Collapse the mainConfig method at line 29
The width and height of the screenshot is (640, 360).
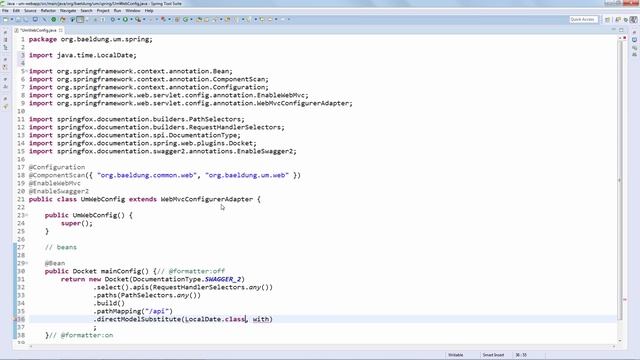click(x=26, y=263)
